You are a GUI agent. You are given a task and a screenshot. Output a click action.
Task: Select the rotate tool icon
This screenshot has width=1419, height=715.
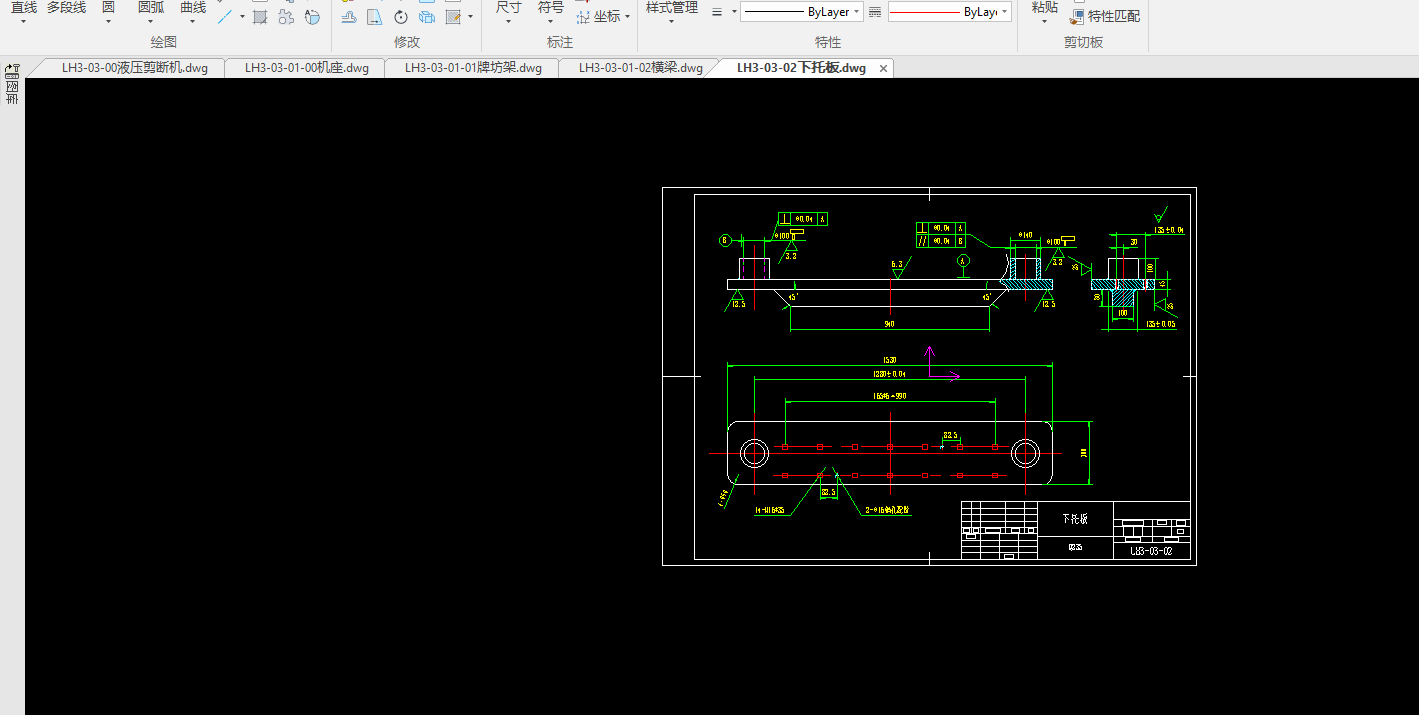pyautogui.click(x=400, y=17)
